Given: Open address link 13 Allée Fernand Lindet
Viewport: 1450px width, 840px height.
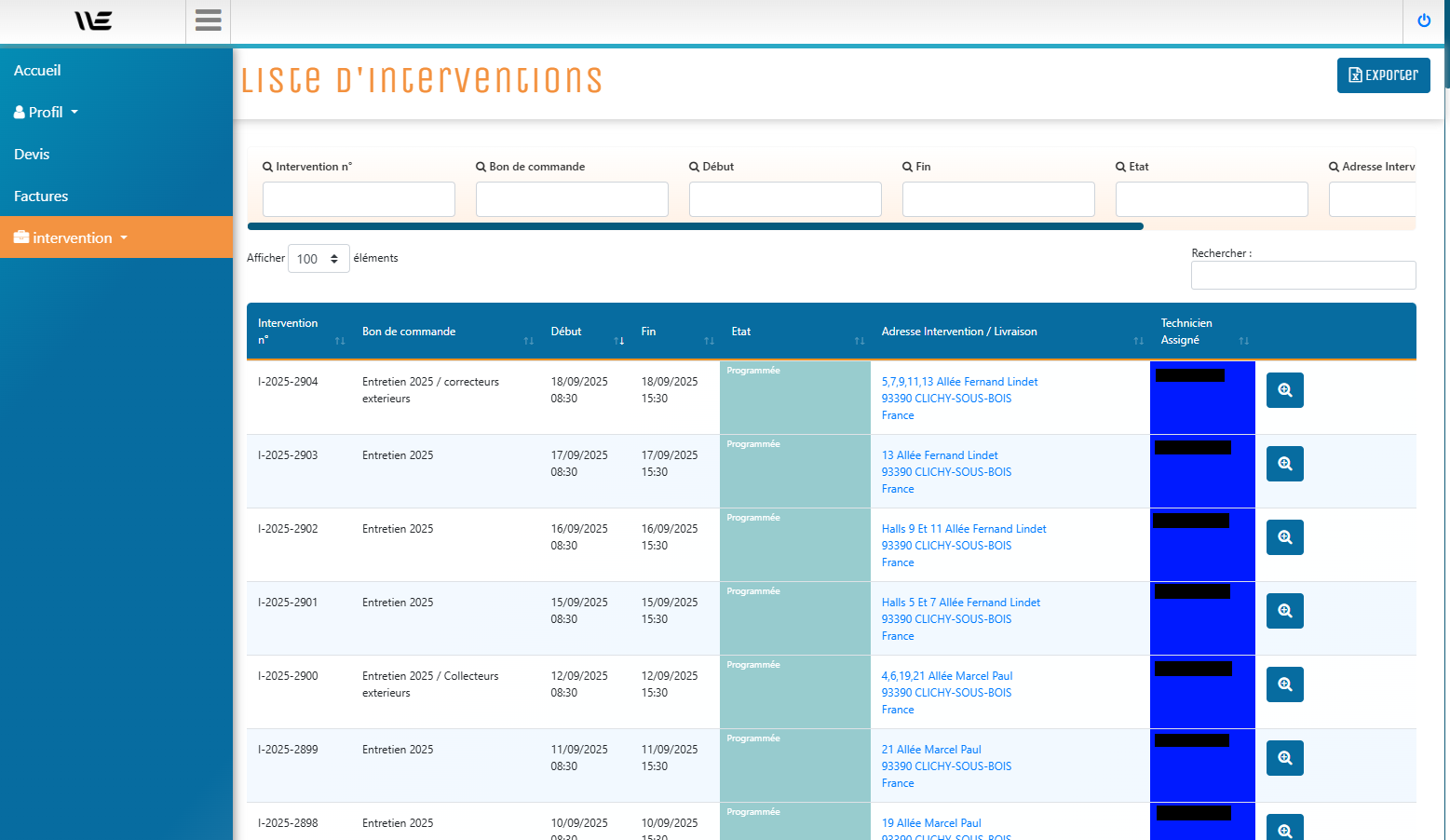Looking at the screenshot, I should (x=940, y=455).
